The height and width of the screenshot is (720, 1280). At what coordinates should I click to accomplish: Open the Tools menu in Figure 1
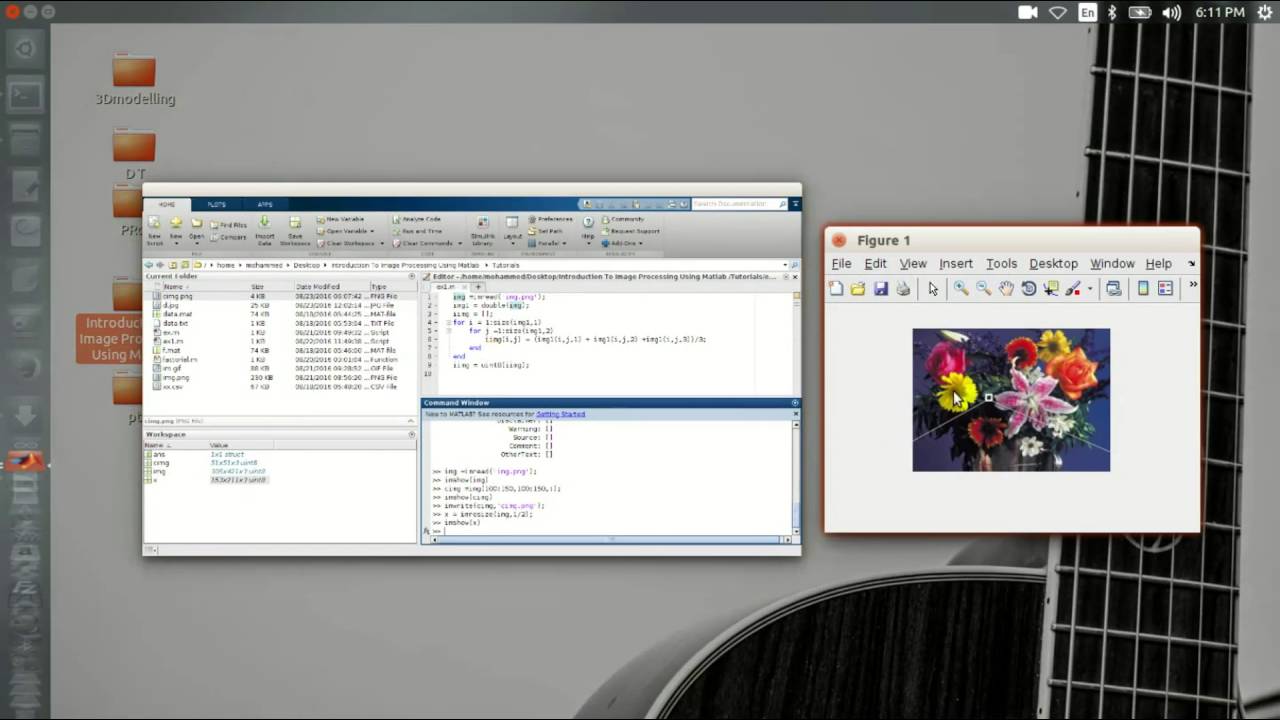[1002, 264]
